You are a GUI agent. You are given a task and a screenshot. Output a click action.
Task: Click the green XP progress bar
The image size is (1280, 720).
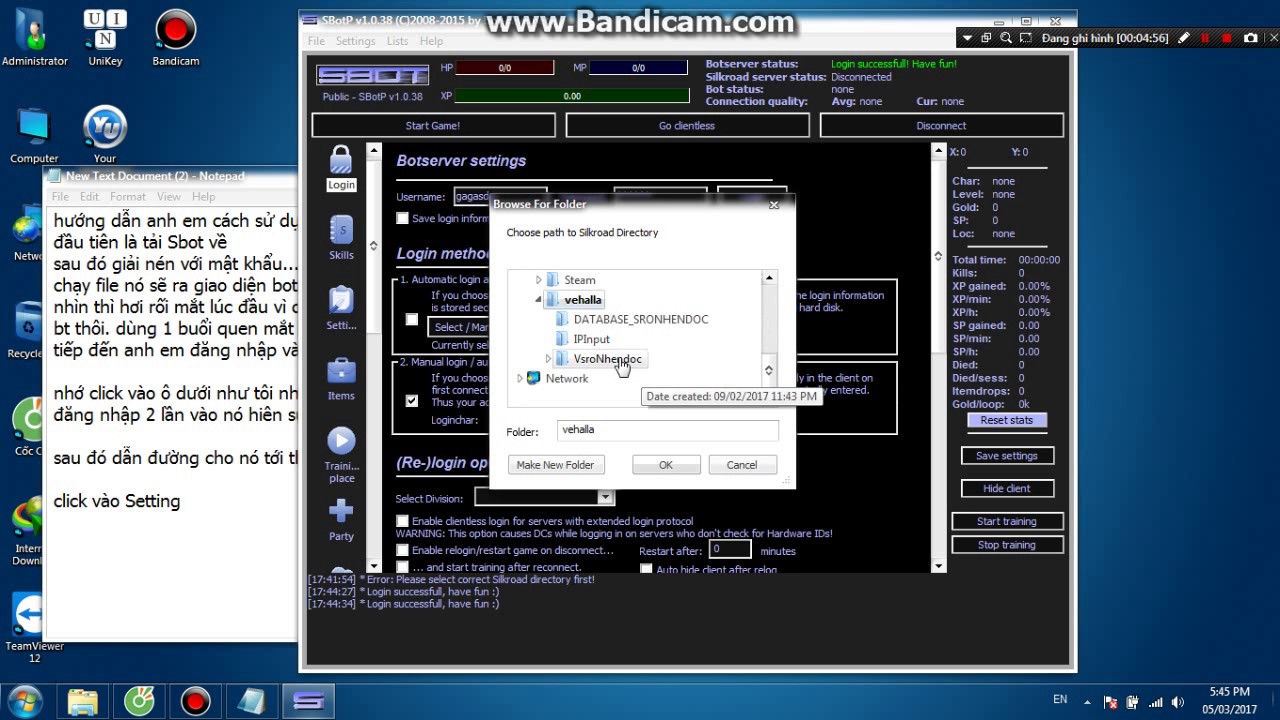(x=572, y=96)
